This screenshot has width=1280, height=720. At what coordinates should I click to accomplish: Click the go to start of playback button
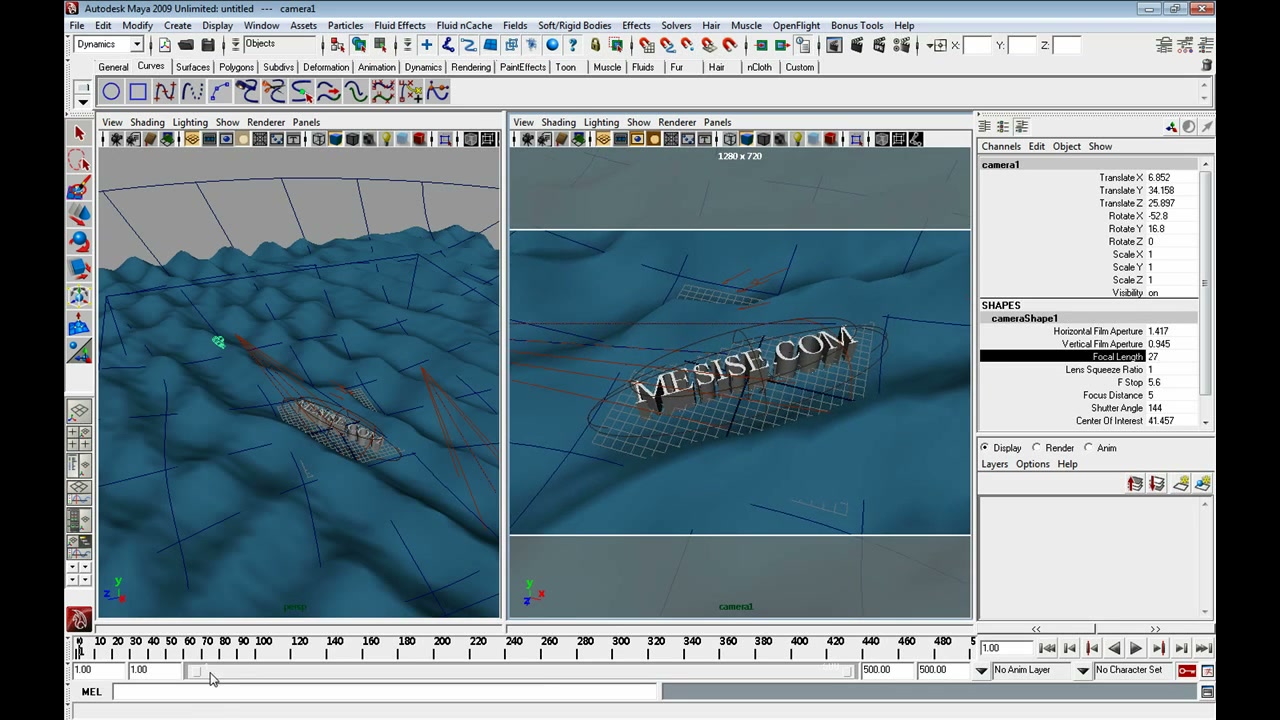(1047, 648)
